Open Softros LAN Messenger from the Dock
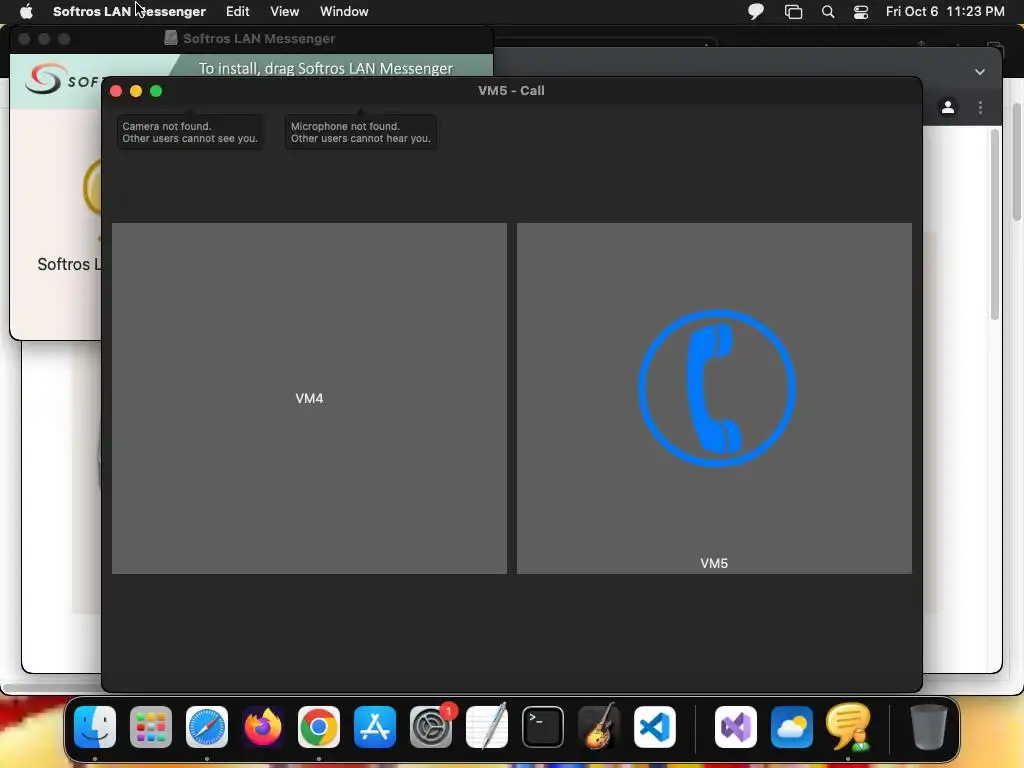The image size is (1024, 768). (x=848, y=726)
